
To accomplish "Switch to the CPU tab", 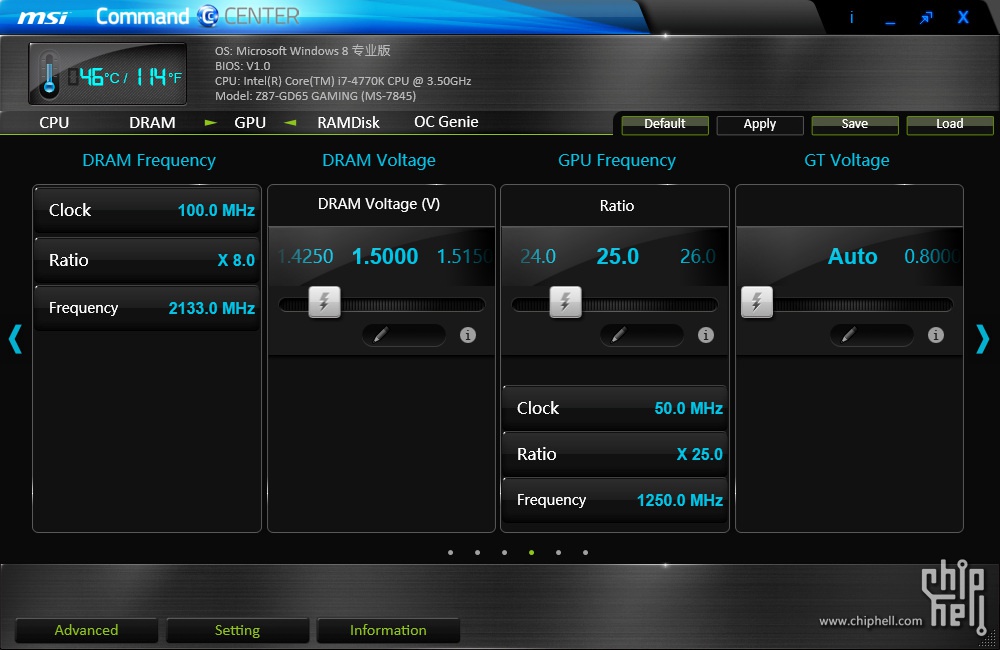I will [x=54, y=122].
